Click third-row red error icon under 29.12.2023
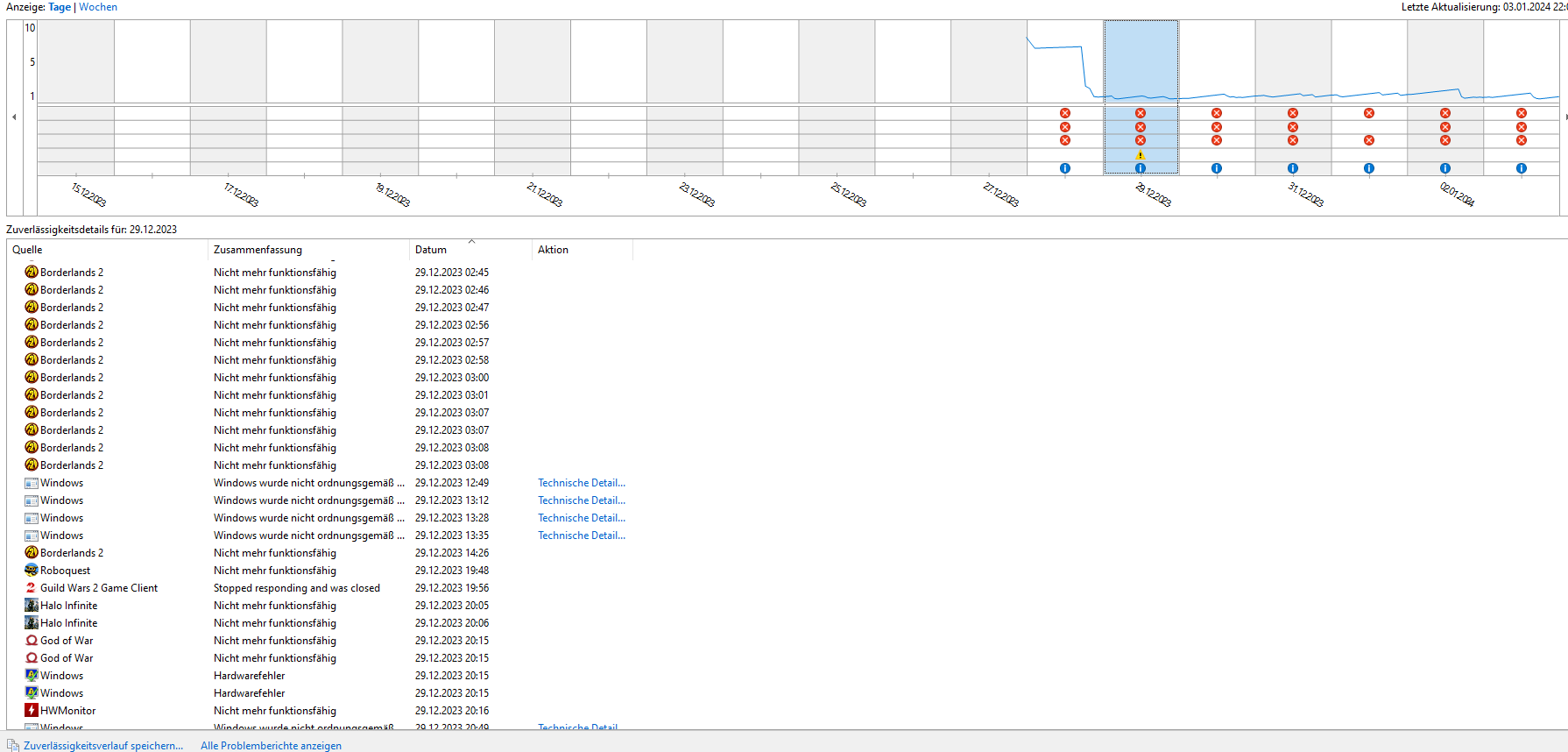 [x=1141, y=140]
